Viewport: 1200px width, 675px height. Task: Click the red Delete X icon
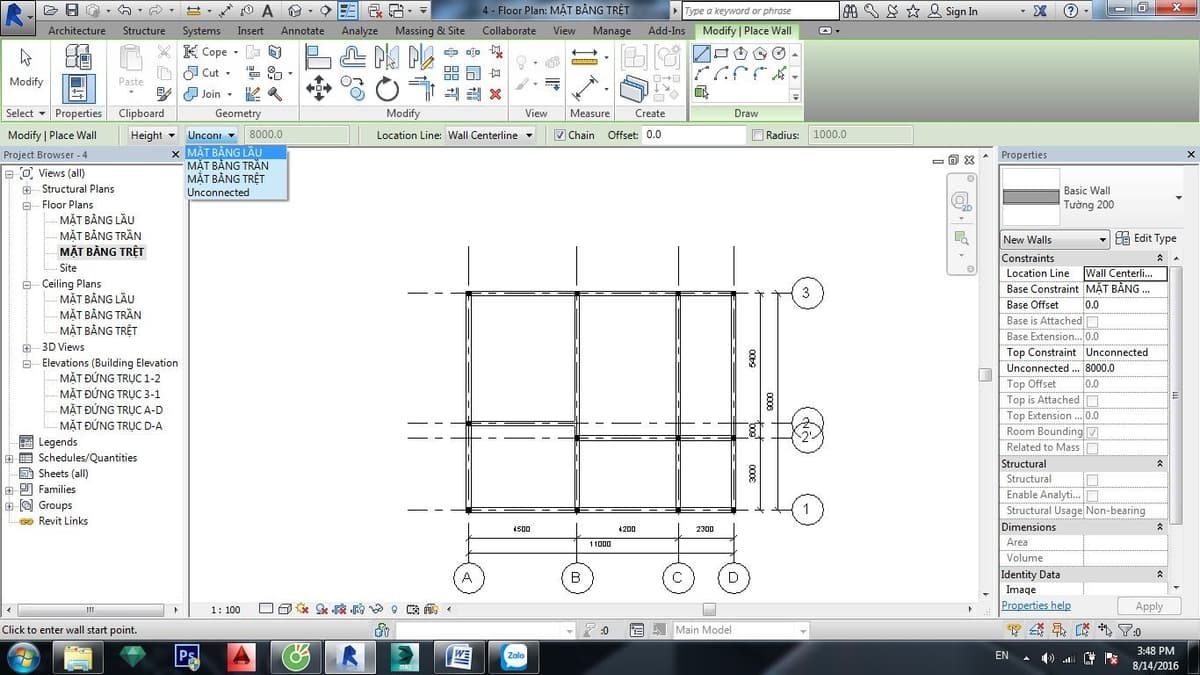[x=495, y=94]
